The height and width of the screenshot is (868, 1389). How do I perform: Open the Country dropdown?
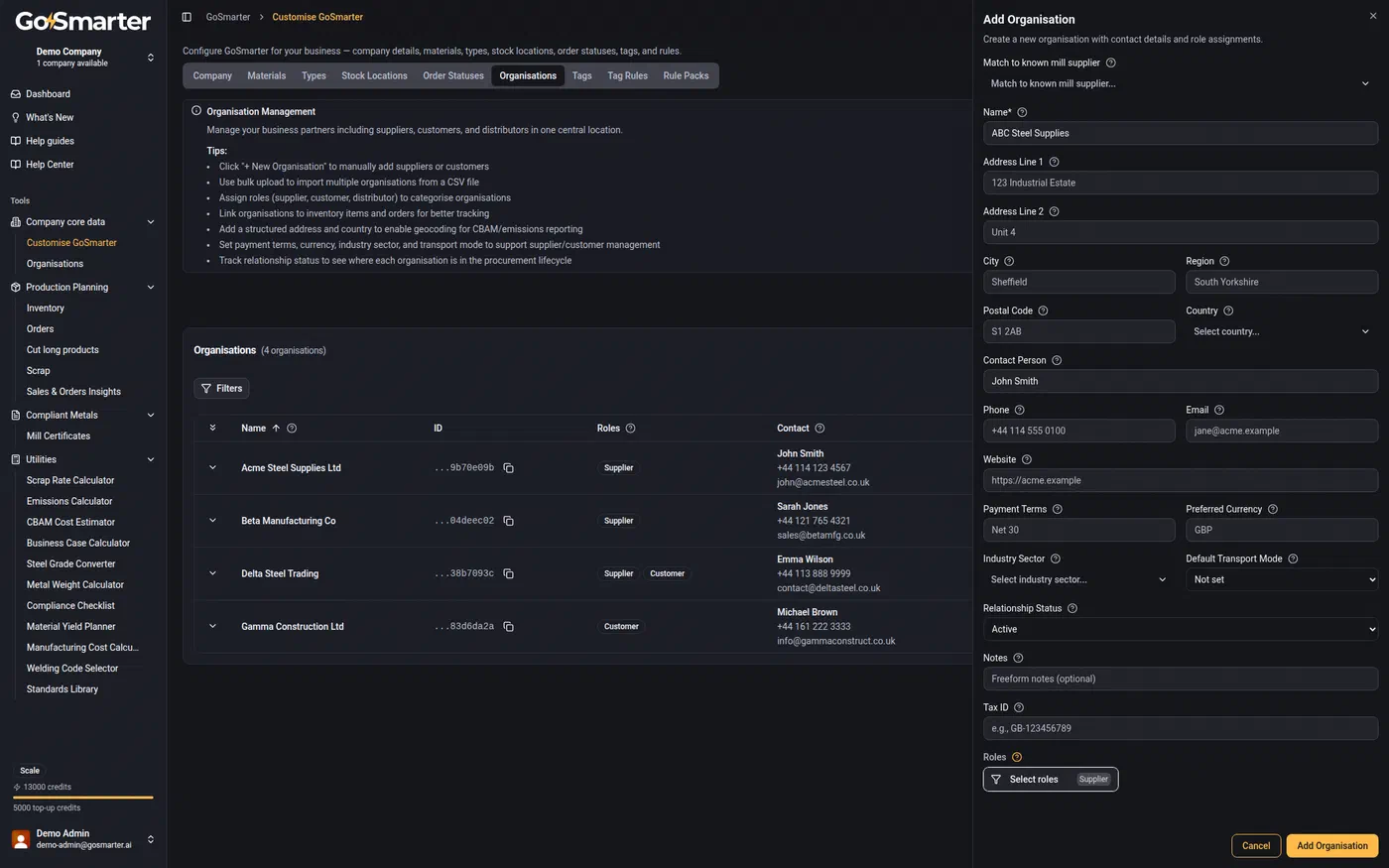[1282, 331]
